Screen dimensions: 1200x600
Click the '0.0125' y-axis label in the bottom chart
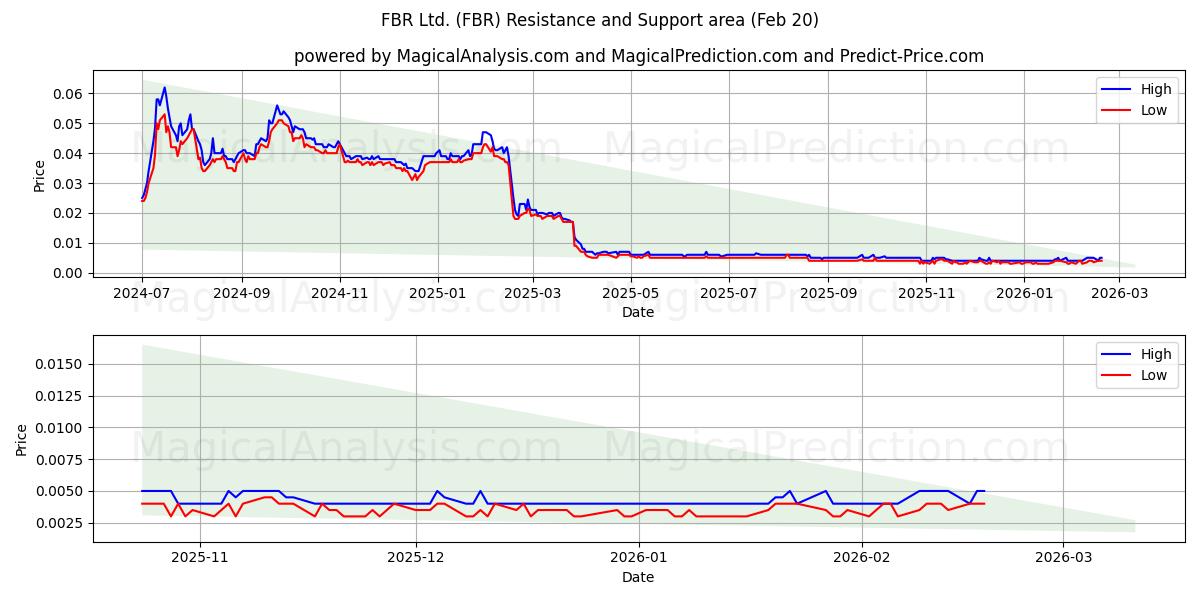click(59, 396)
